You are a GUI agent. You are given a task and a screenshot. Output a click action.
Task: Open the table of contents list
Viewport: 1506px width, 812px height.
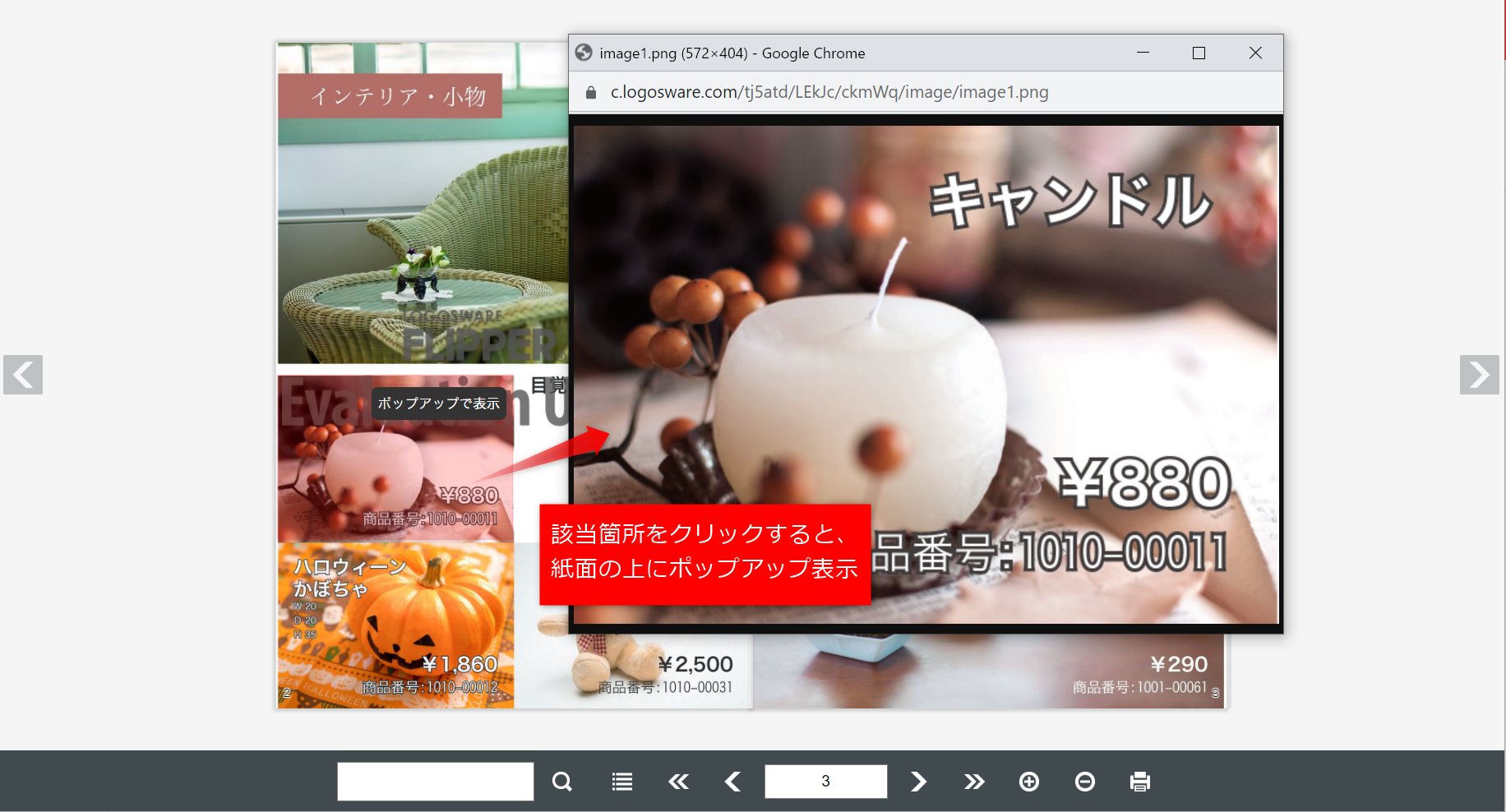click(622, 782)
